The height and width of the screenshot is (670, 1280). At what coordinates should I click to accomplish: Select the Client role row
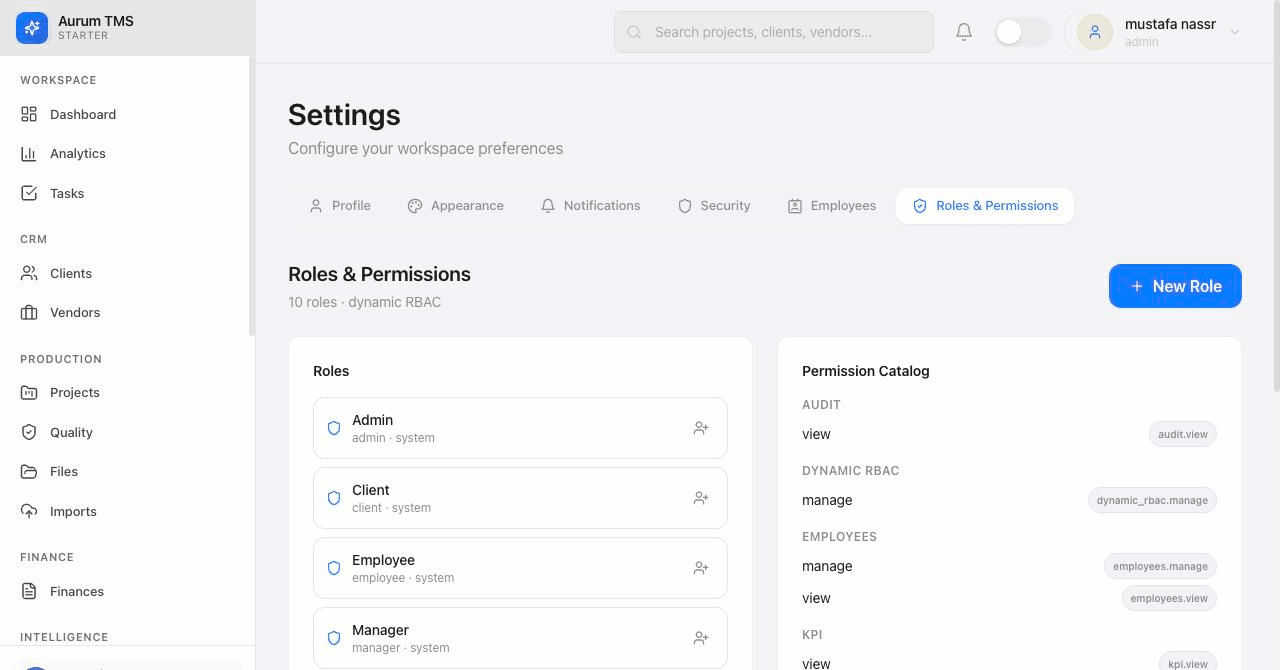pyautogui.click(x=520, y=498)
